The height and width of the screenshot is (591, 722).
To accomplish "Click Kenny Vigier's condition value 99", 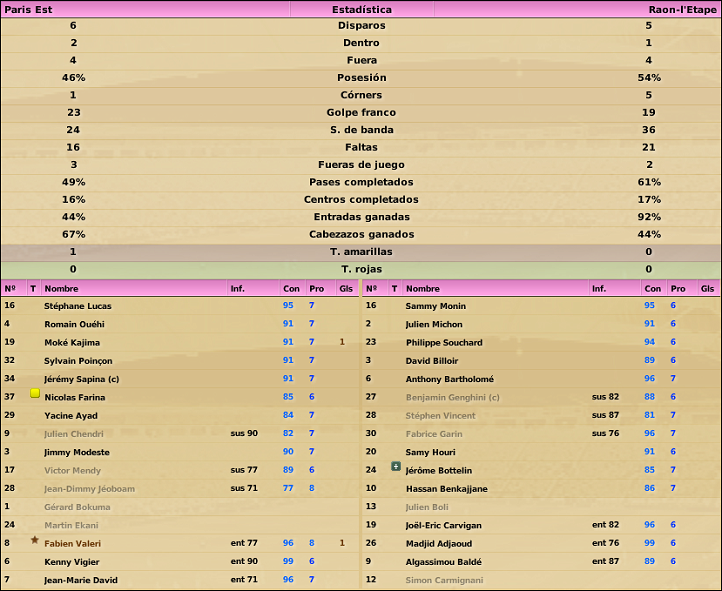I will pyautogui.click(x=288, y=561).
